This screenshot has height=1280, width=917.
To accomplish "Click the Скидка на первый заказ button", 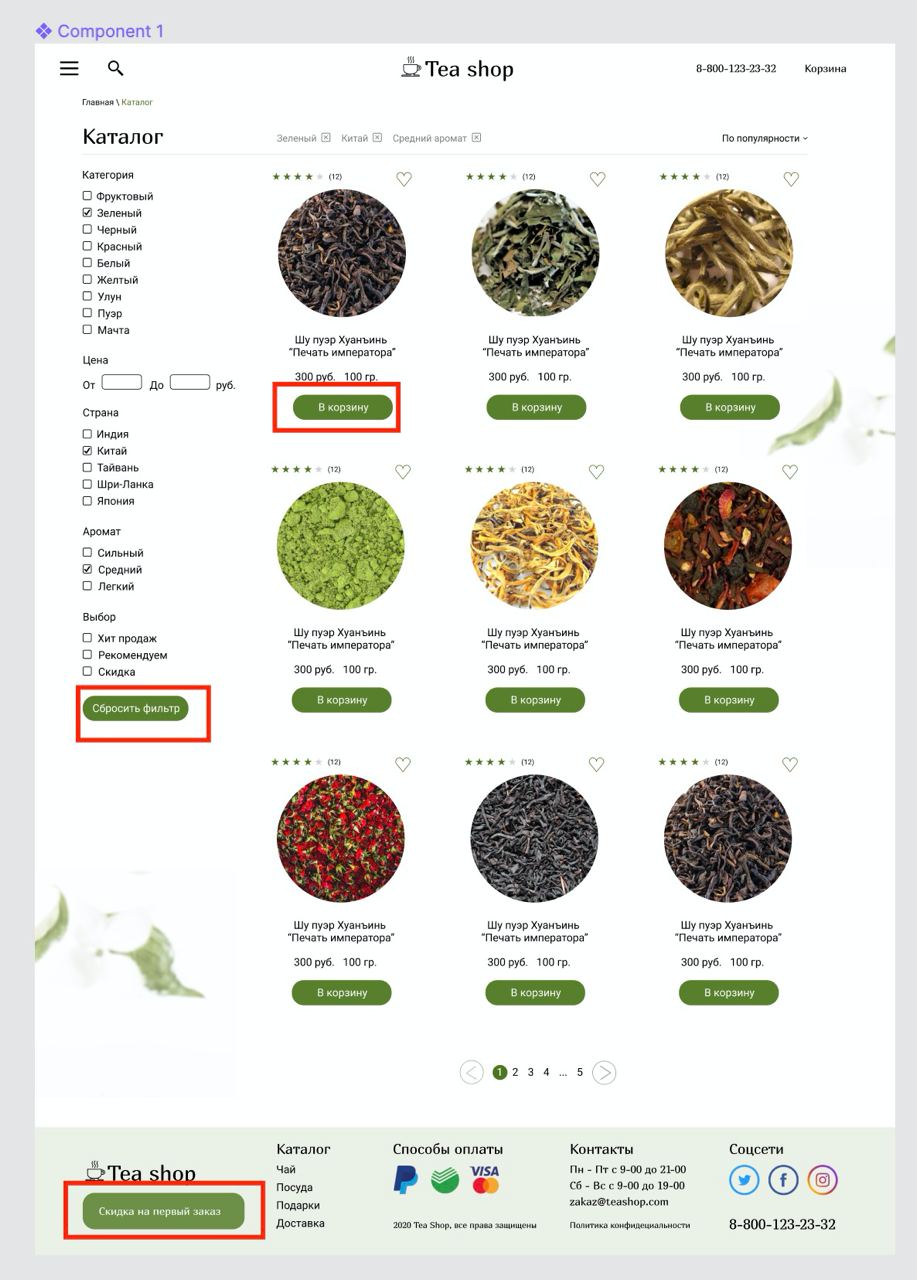I will (x=163, y=1211).
